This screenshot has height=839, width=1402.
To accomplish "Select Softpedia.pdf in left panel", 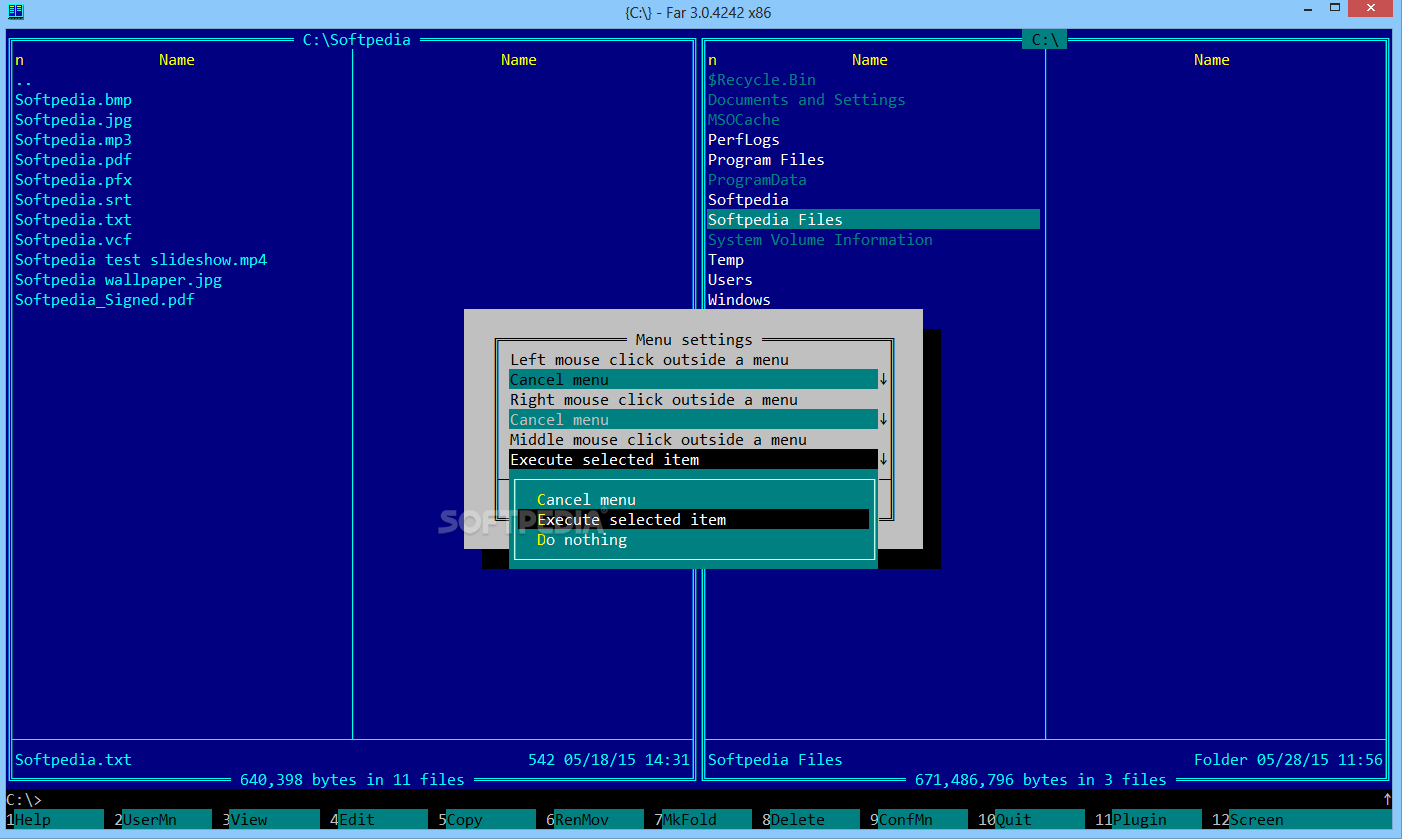I will [x=73, y=160].
